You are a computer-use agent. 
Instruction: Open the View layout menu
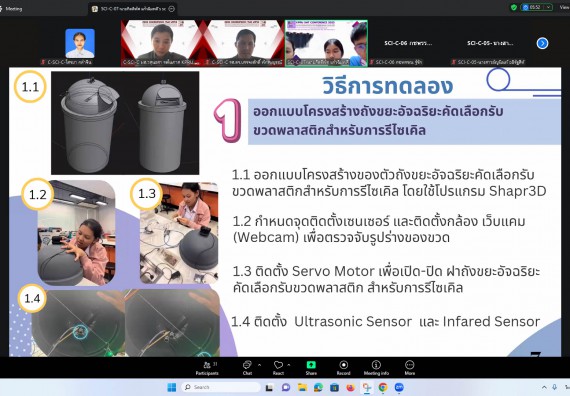click(x=565, y=7)
